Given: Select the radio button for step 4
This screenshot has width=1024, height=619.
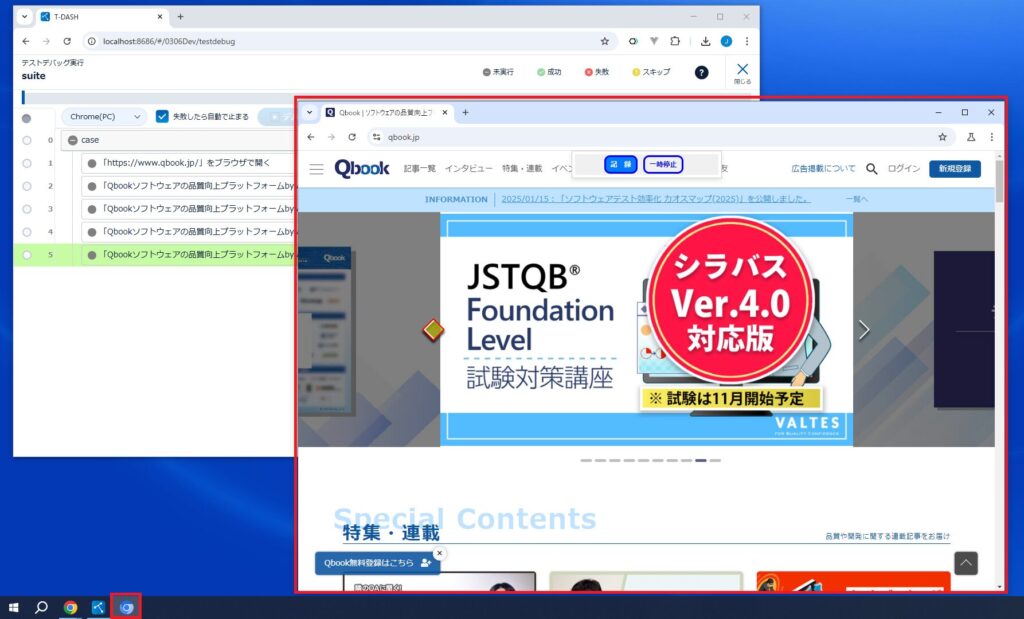Looking at the screenshot, I should (27, 232).
